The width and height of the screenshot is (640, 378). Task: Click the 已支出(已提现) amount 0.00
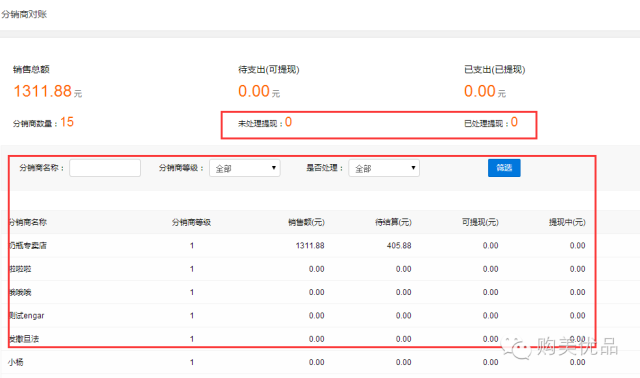click(480, 91)
